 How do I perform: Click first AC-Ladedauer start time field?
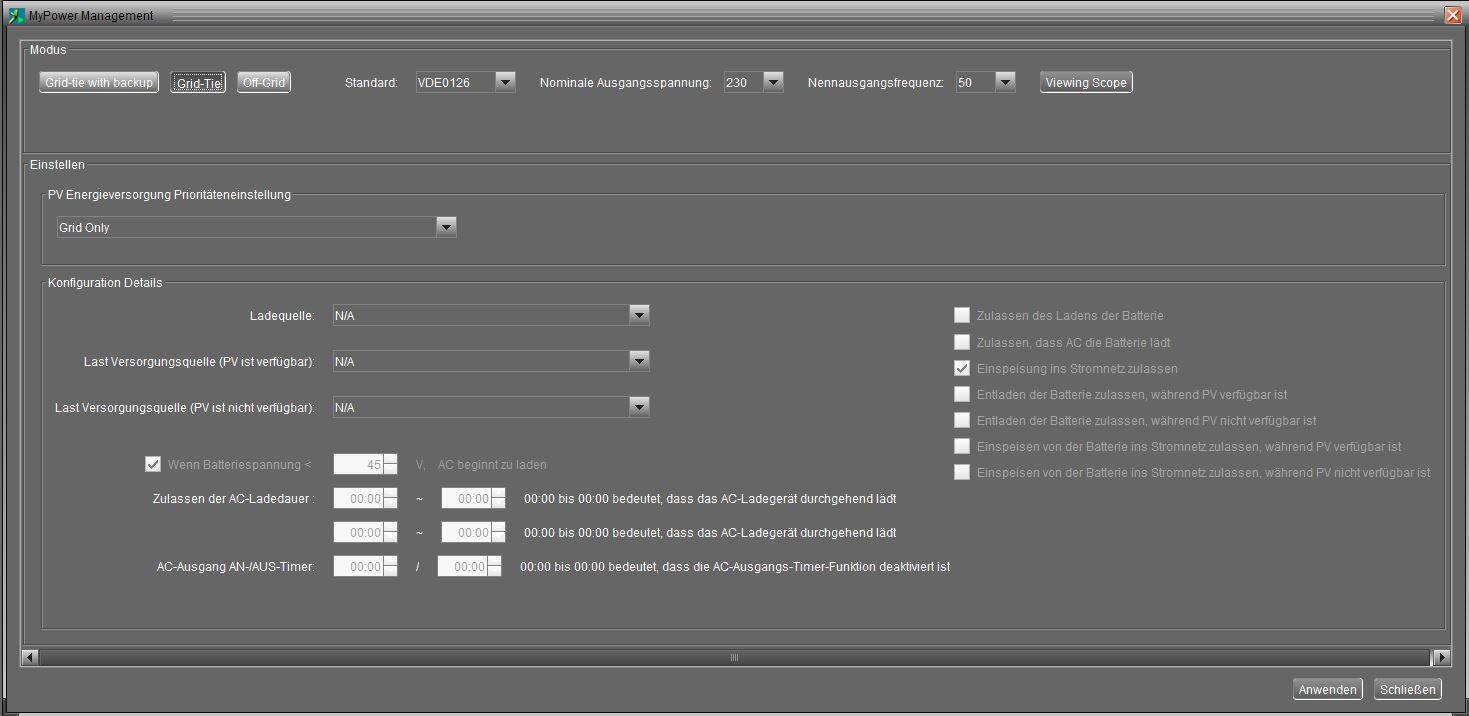coord(359,498)
